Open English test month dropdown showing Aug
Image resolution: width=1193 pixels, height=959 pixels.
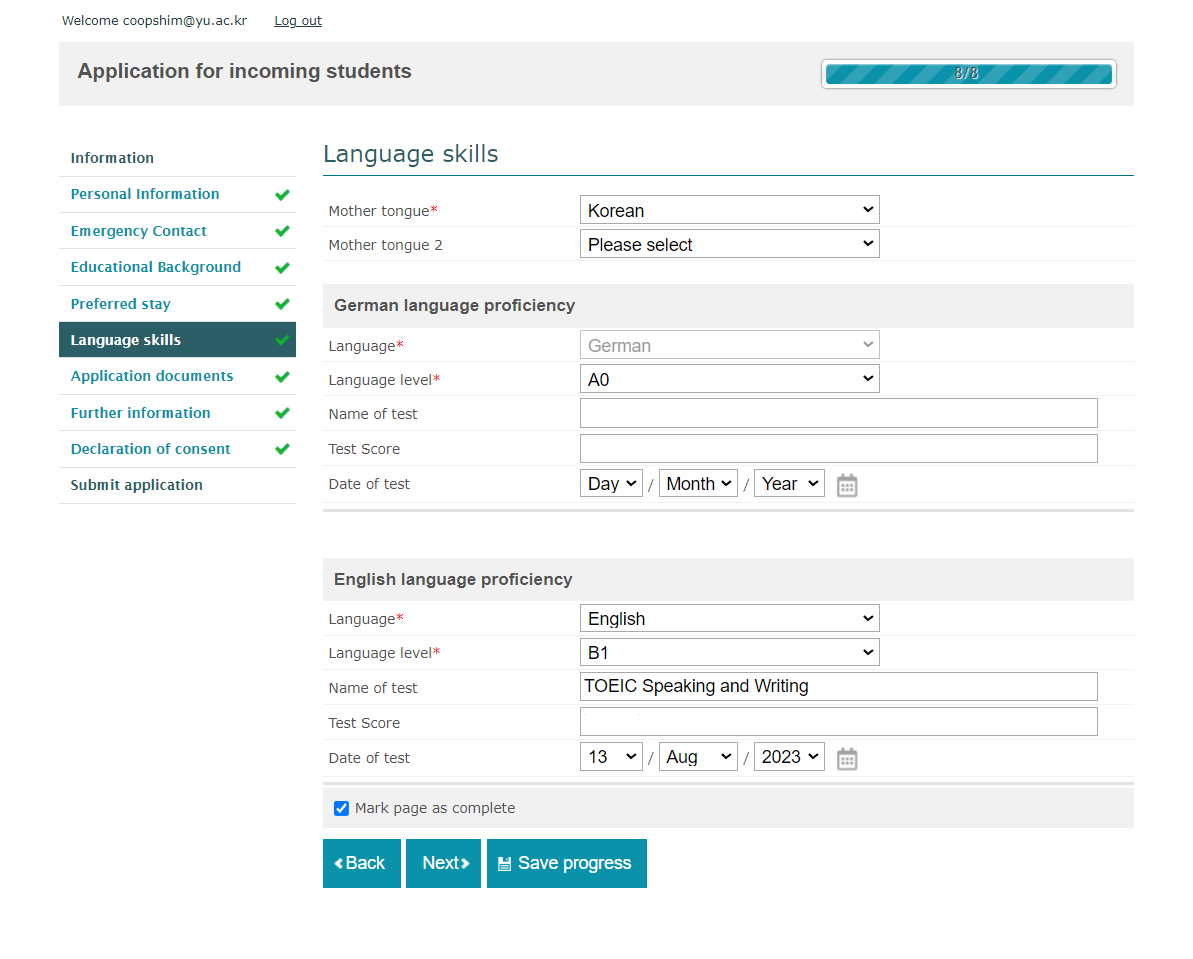[698, 757]
